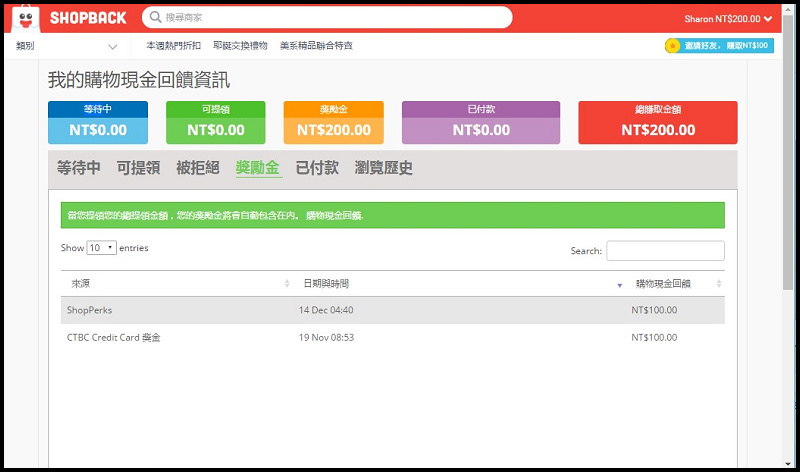Select the orange 獎勵金 NT$200.00 card
This screenshot has width=800, height=472.
334,122
